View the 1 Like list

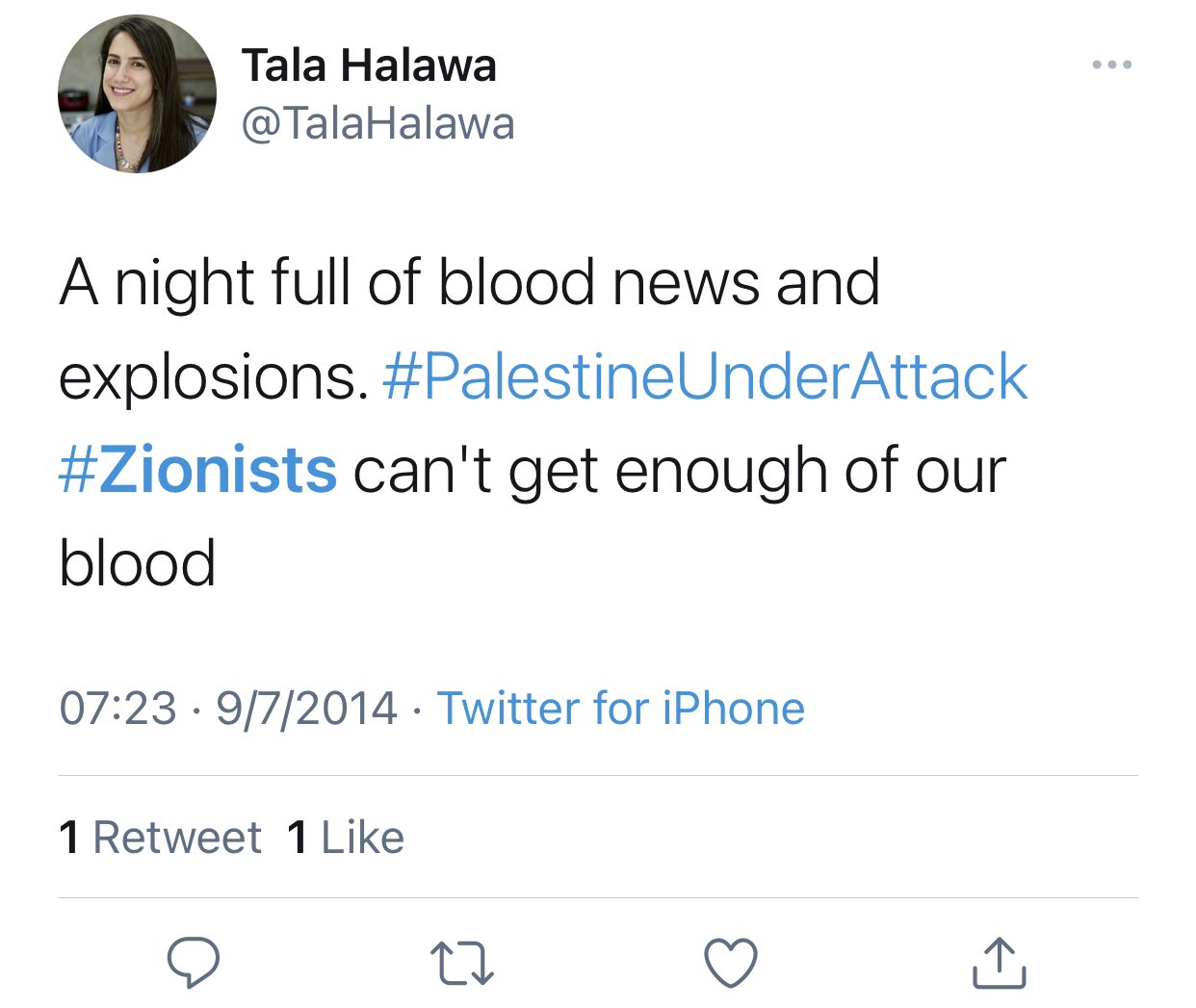click(x=346, y=837)
